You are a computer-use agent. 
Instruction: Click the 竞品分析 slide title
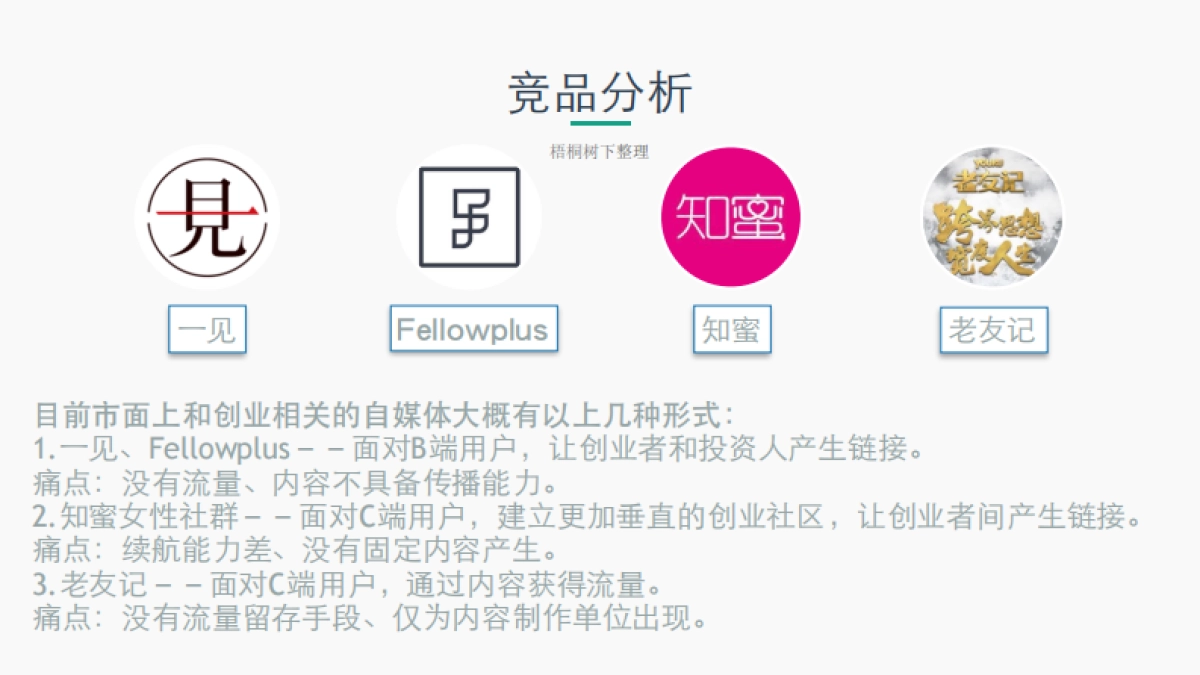pos(600,94)
